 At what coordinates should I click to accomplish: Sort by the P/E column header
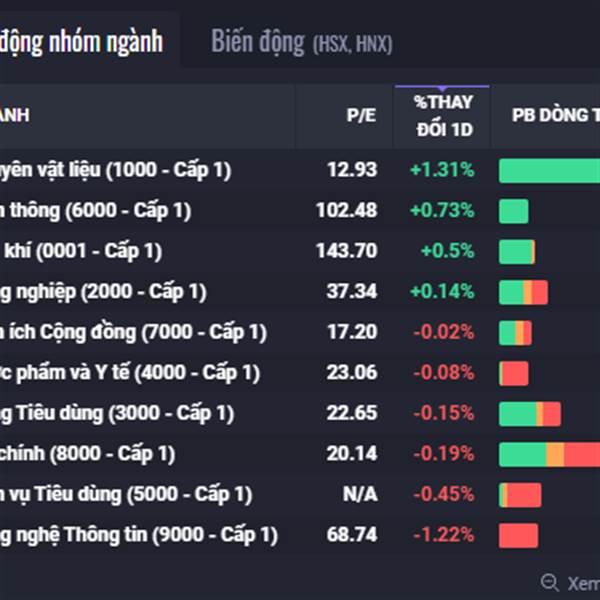(361, 116)
